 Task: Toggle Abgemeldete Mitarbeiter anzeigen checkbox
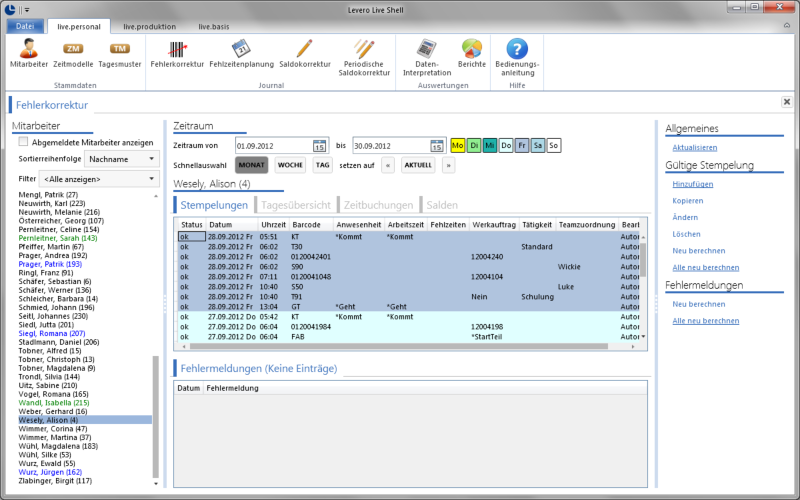(23, 142)
